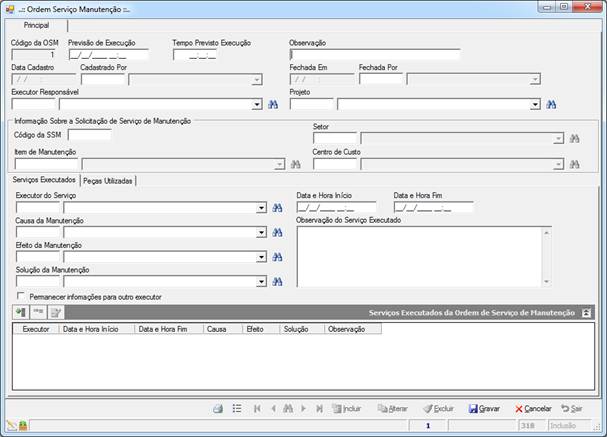The width and height of the screenshot is (607, 437).
Task: Click the add service row icon
Action: point(21,312)
